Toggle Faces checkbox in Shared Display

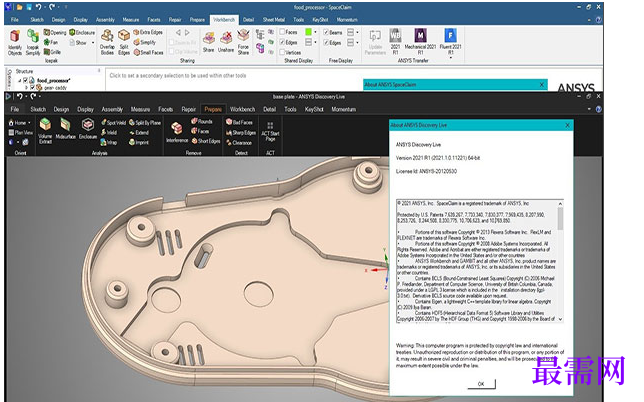(x=282, y=32)
